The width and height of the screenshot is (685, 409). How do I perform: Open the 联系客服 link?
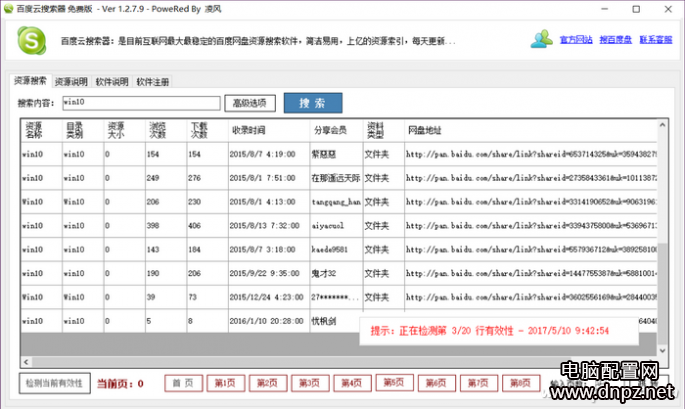[656, 40]
